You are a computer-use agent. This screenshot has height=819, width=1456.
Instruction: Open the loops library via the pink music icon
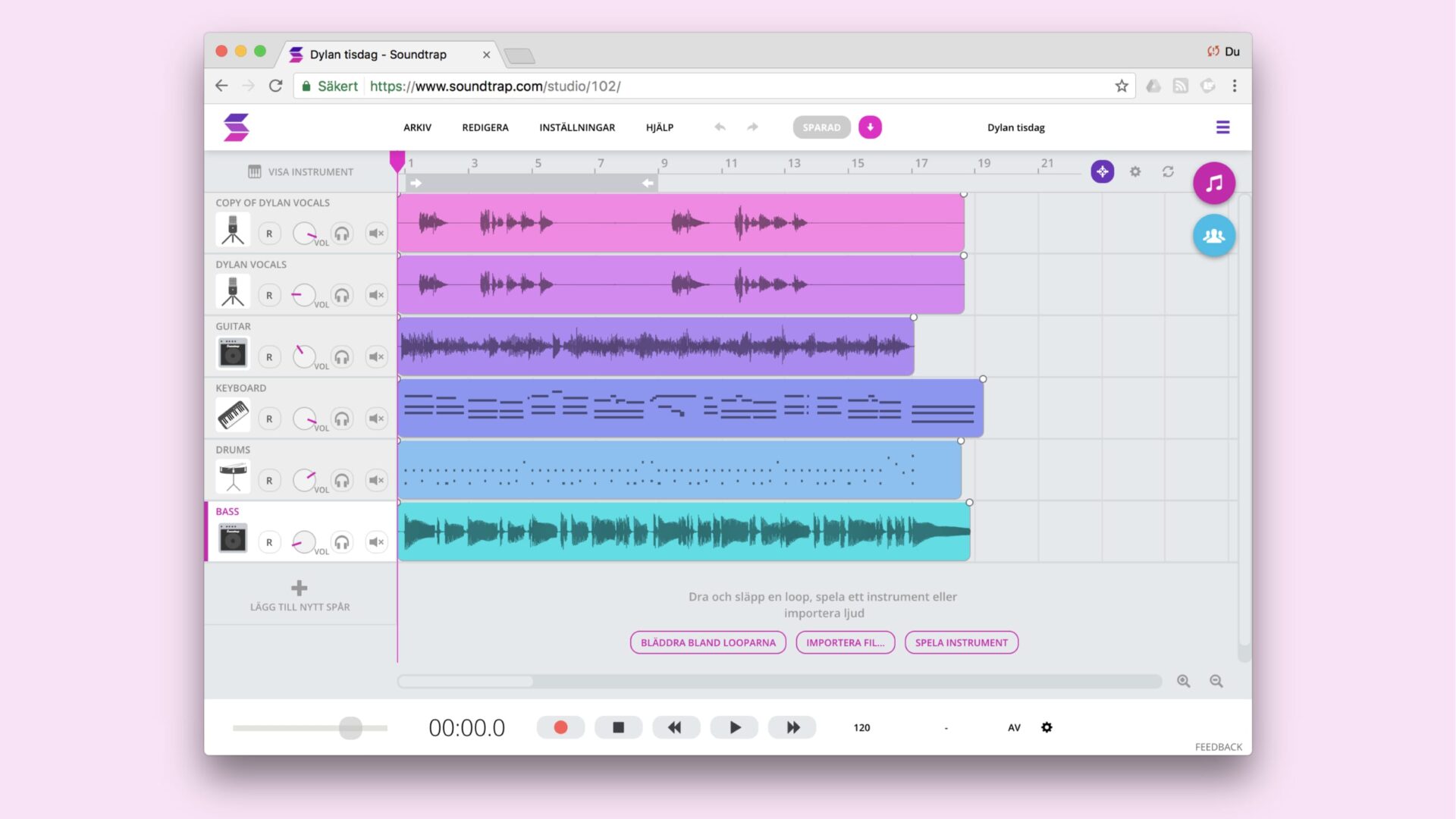point(1213,183)
